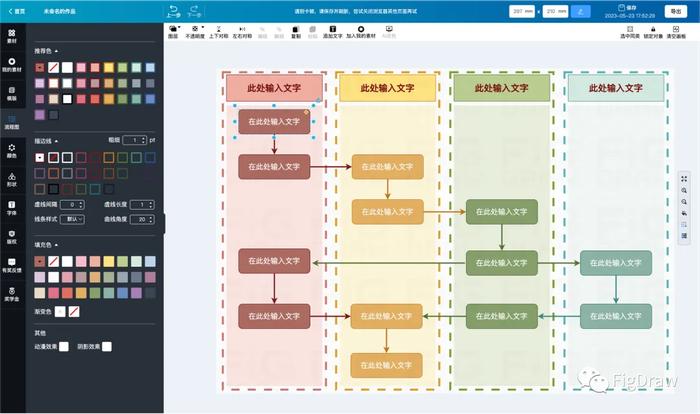Screen dimensions: 700x414
Task: Click the 导出 export button
Action: [676, 11]
